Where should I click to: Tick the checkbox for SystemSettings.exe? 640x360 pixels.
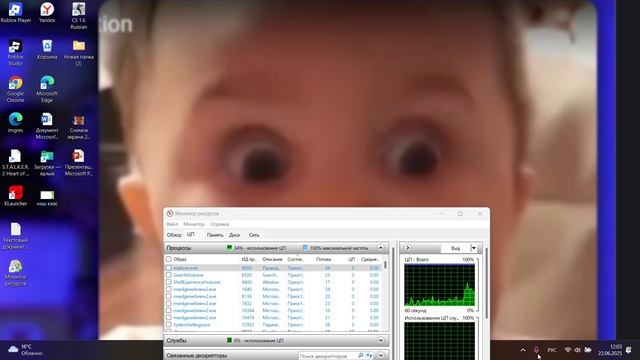(x=169, y=325)
